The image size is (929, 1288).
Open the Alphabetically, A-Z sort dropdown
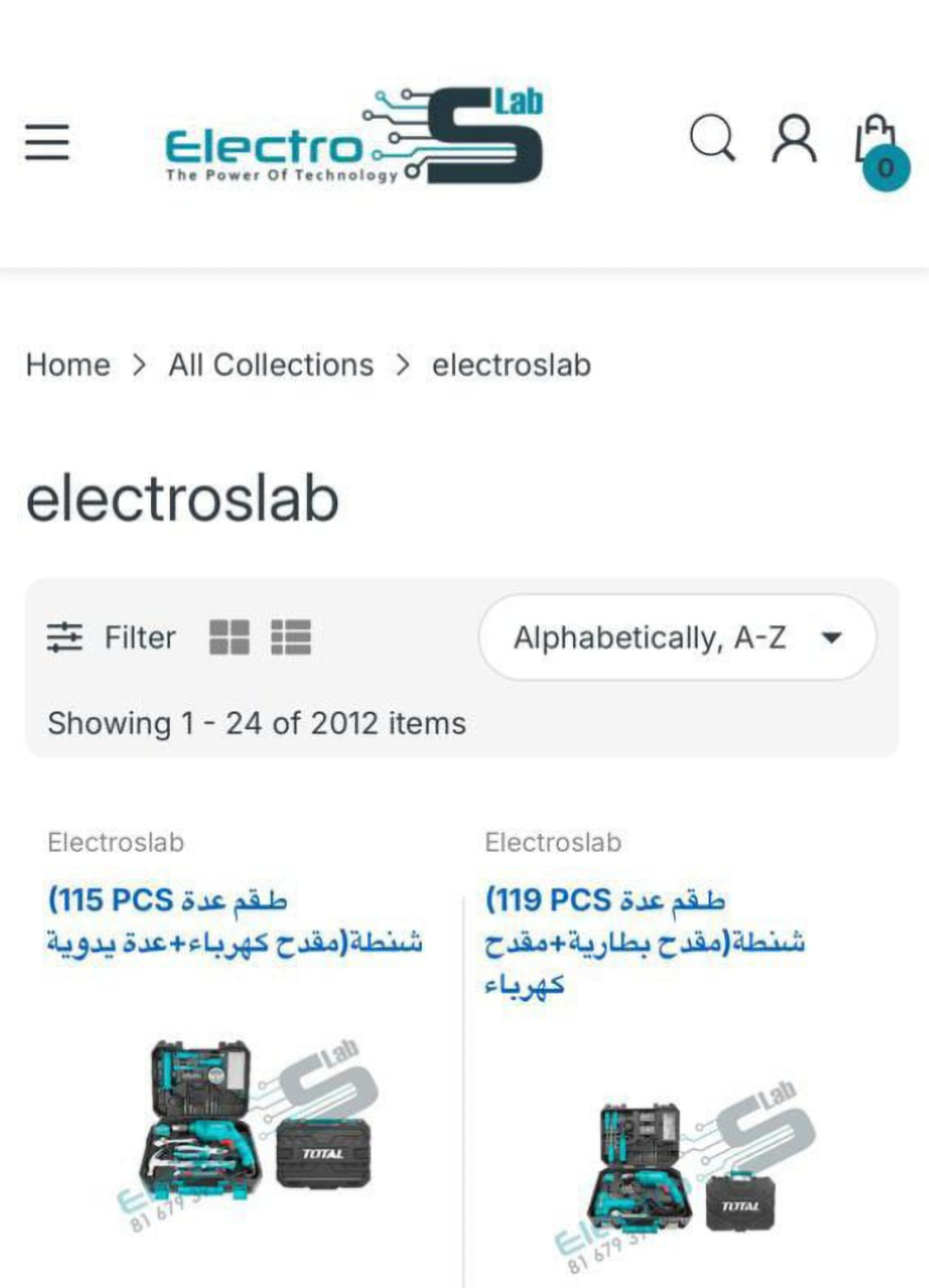point(650,637)
